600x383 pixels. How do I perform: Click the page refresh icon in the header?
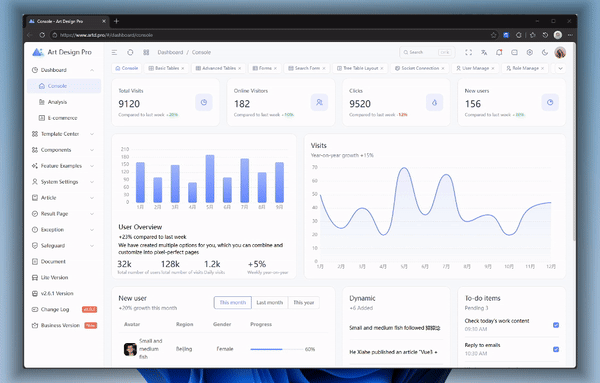(x=130, y=52)
